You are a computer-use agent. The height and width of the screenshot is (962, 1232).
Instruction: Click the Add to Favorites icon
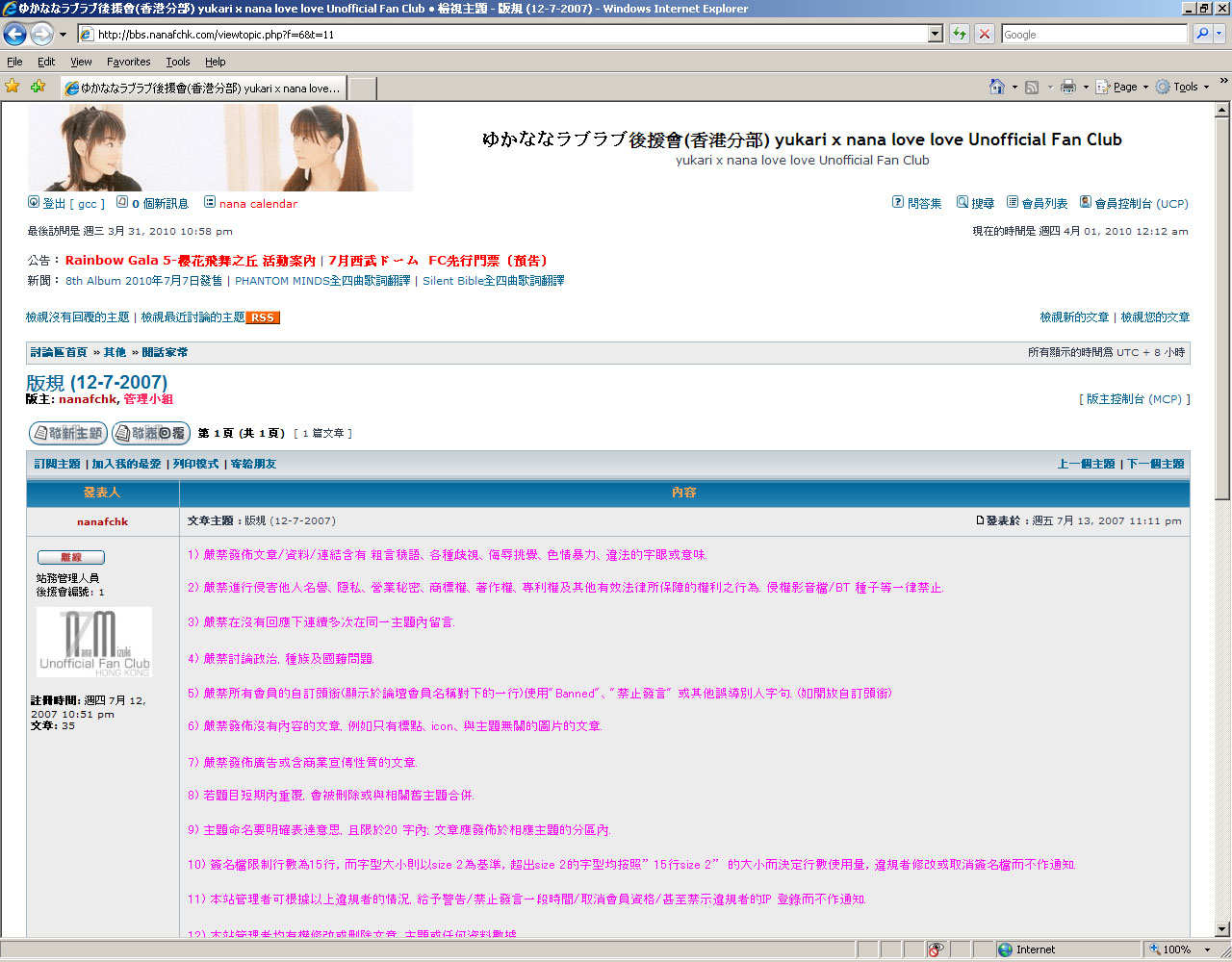[x=38, y=87]
